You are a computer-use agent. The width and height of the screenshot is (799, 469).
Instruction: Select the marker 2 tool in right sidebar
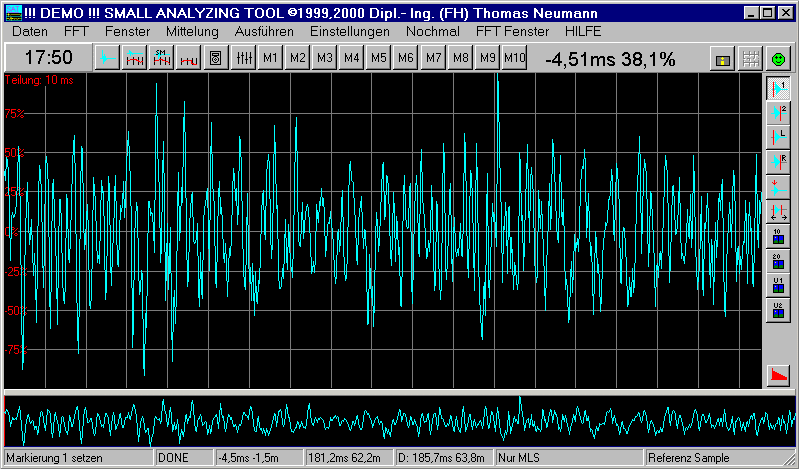pyautogui.click(x=777, y=113)
